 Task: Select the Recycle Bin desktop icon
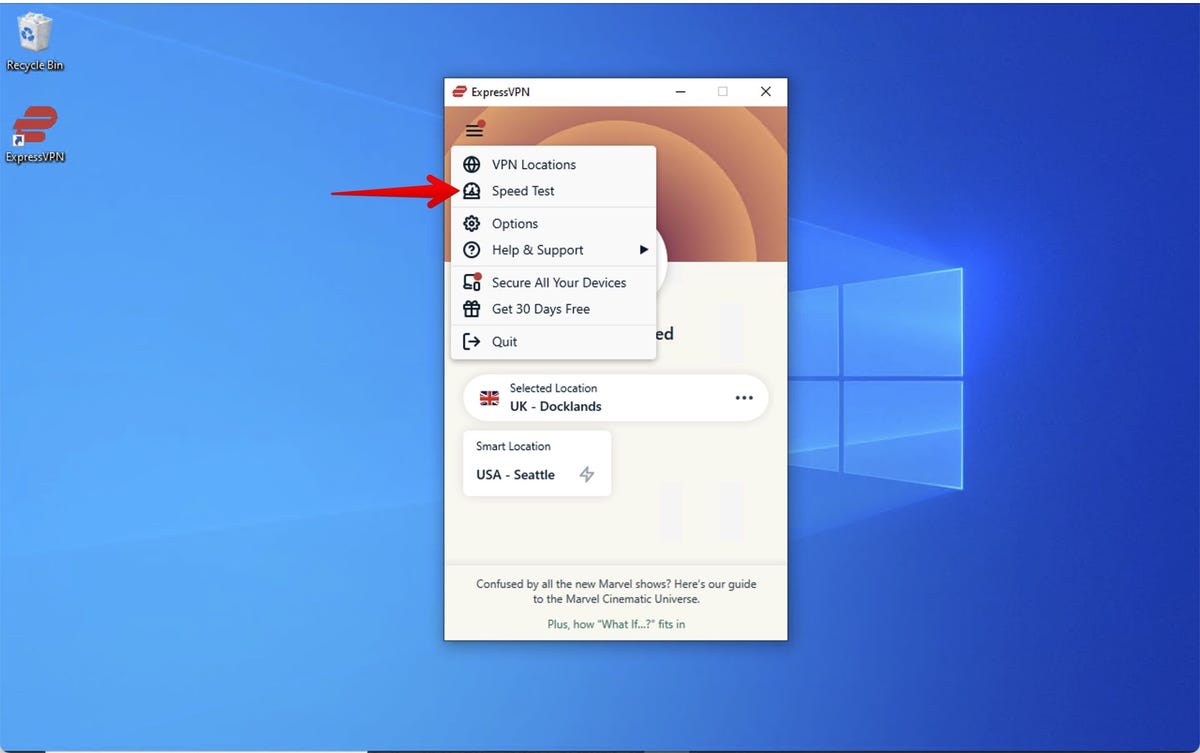pyautogui.click(x=35, y=42)
